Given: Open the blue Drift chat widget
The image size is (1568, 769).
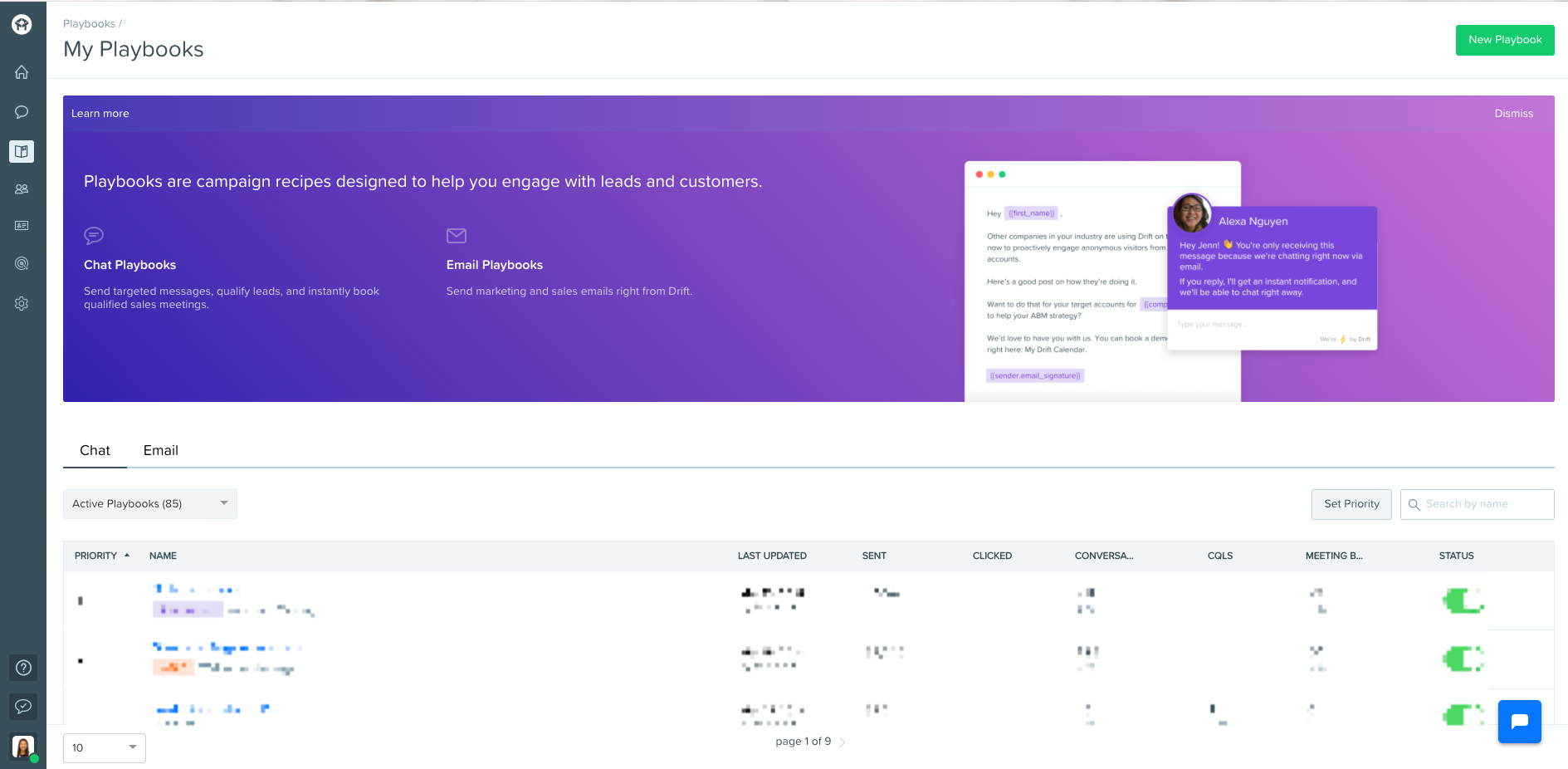Looking at the screenshot, I should tap(1520, 722).
